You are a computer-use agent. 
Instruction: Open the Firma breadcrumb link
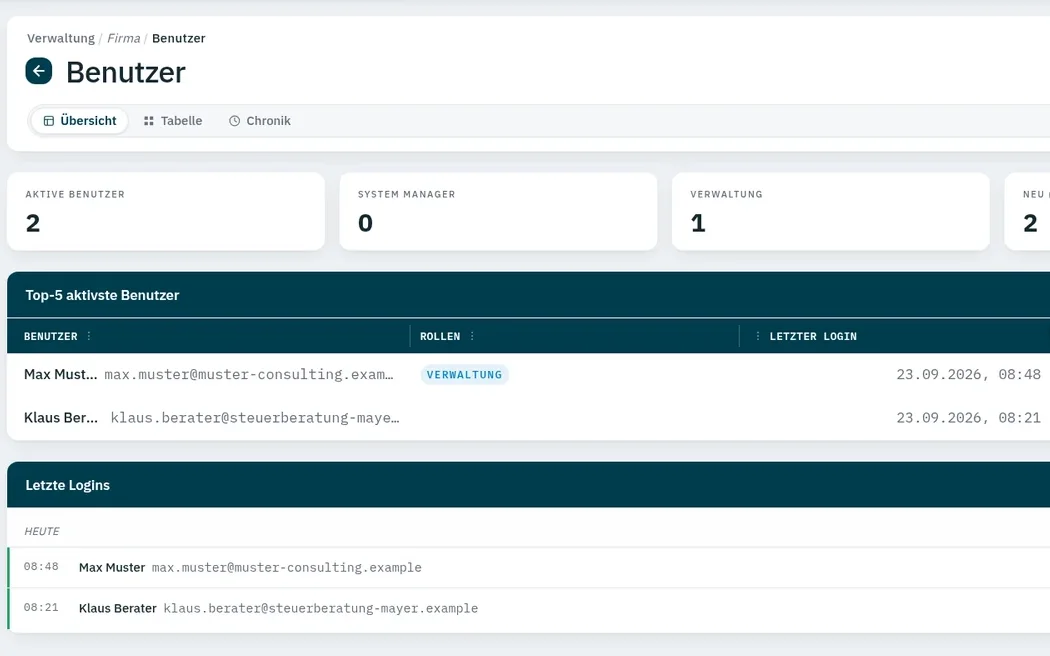click(x=123, y=38)
